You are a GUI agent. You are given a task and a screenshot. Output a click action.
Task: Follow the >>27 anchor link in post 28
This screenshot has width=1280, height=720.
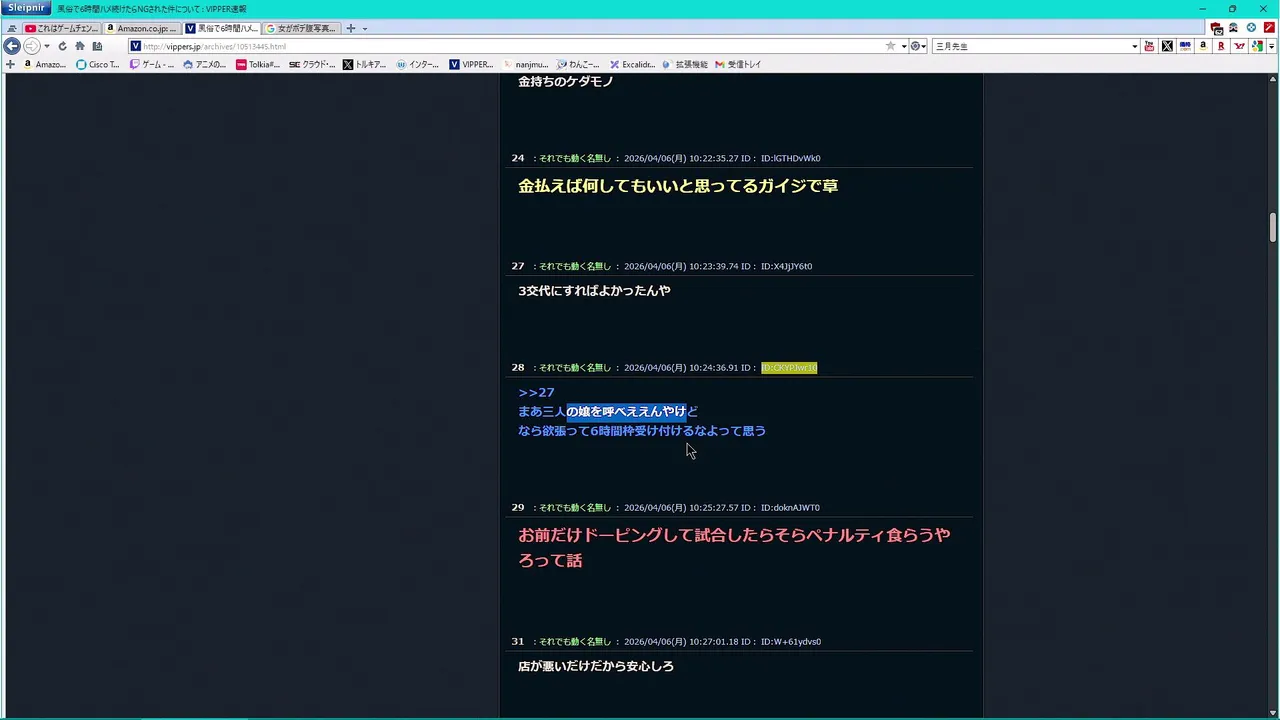coord(536,392)
